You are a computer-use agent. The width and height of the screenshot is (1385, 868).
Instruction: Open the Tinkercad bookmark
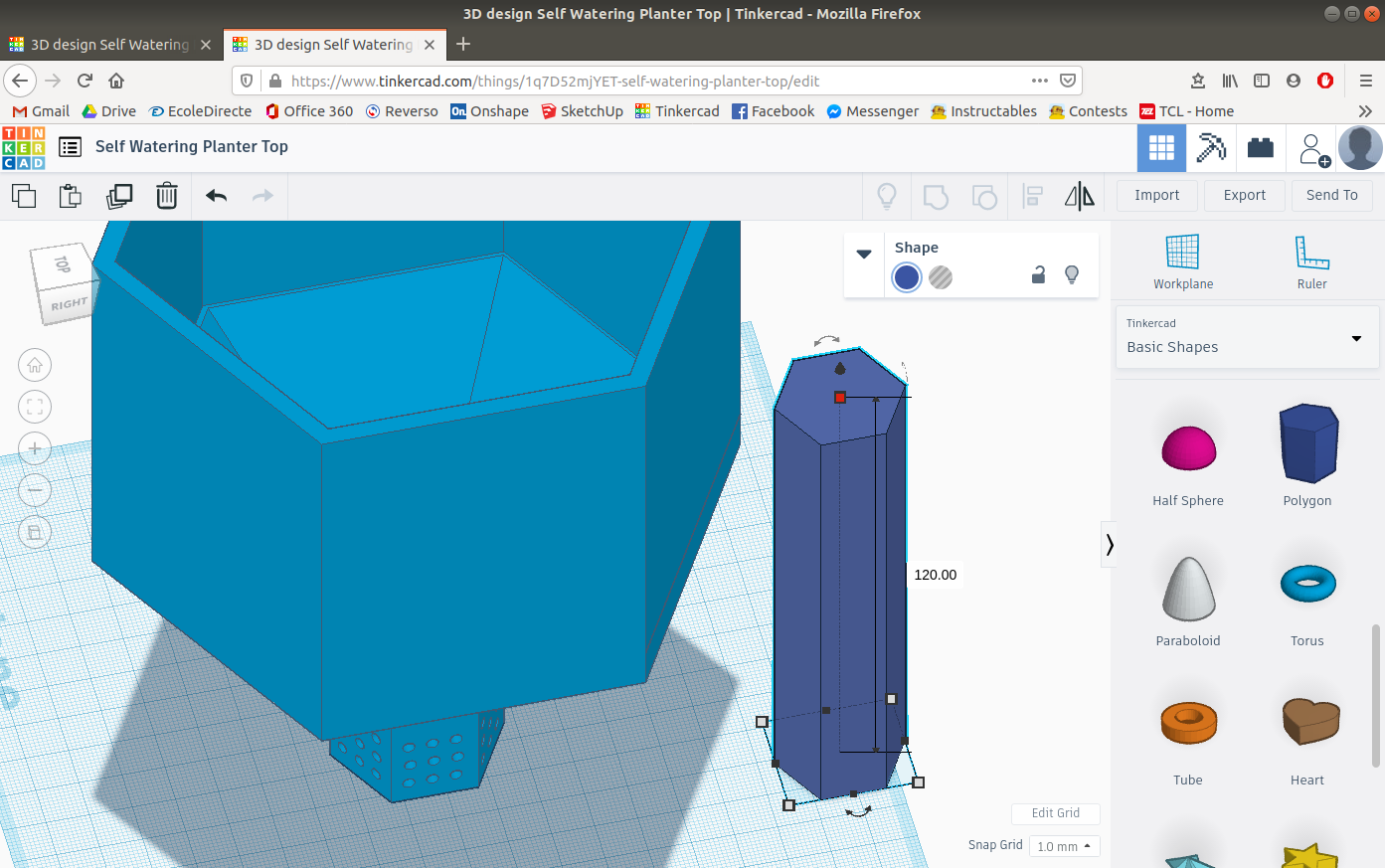click(x=677, y=111)
